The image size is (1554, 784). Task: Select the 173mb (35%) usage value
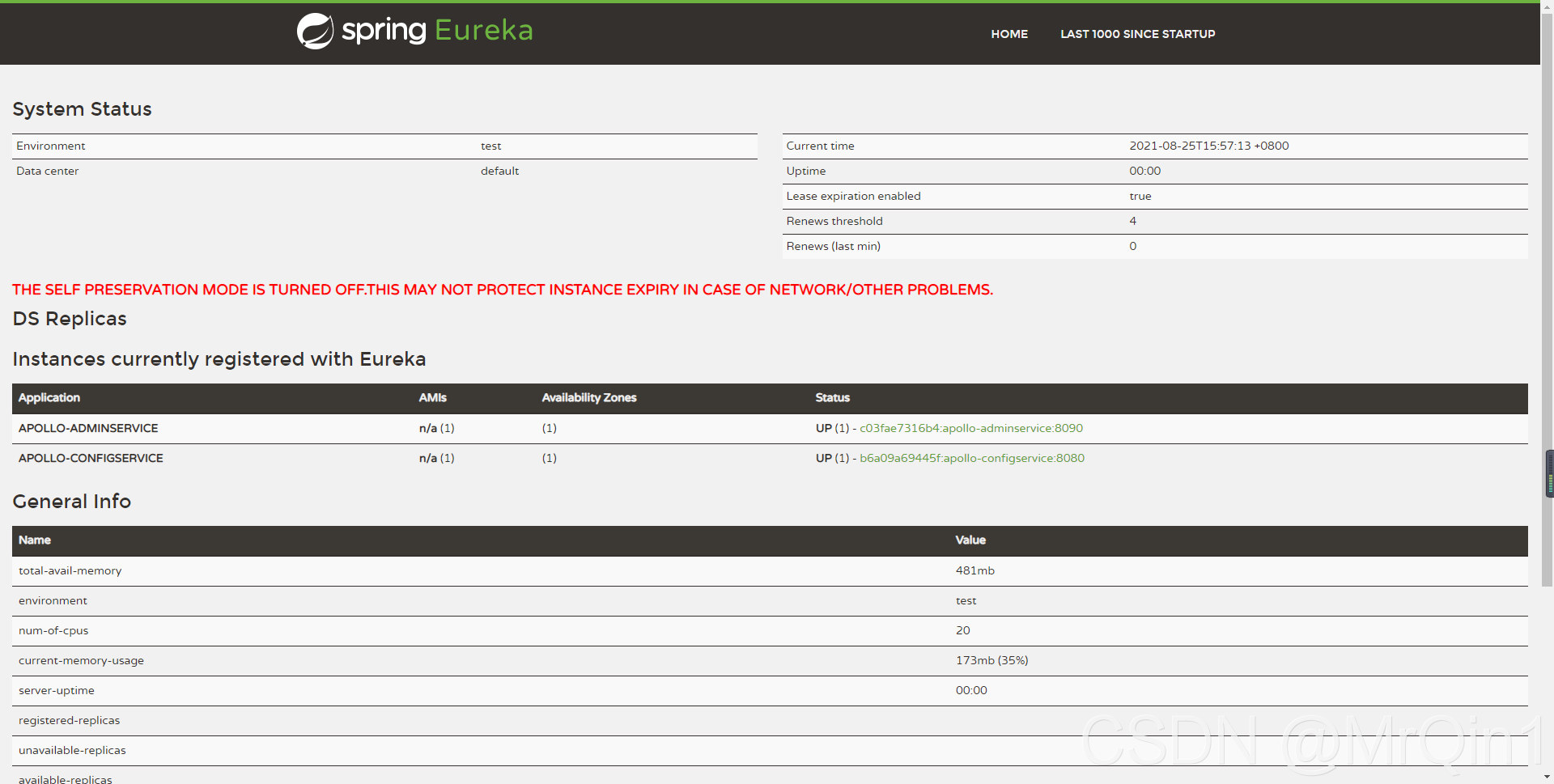click(991, 660)
